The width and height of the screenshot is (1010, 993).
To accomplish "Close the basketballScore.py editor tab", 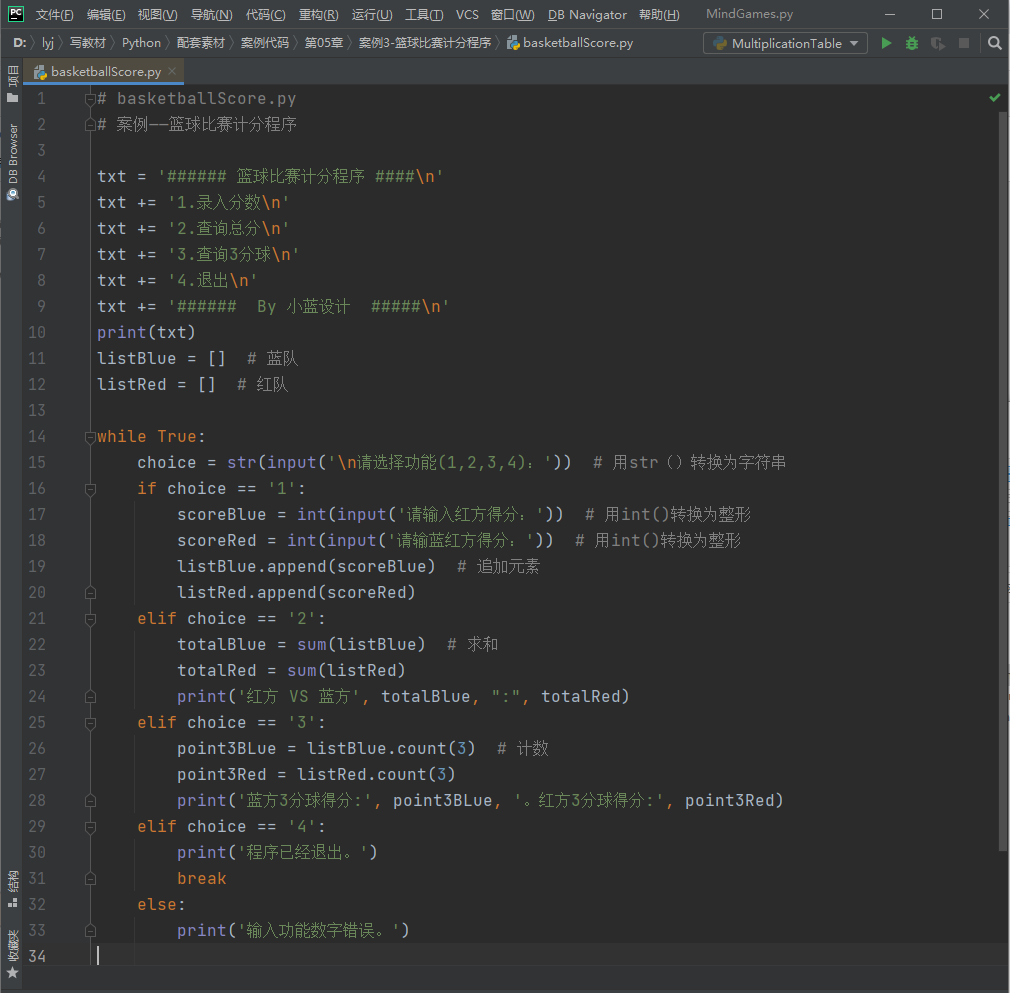I will [x=172, y=72].
